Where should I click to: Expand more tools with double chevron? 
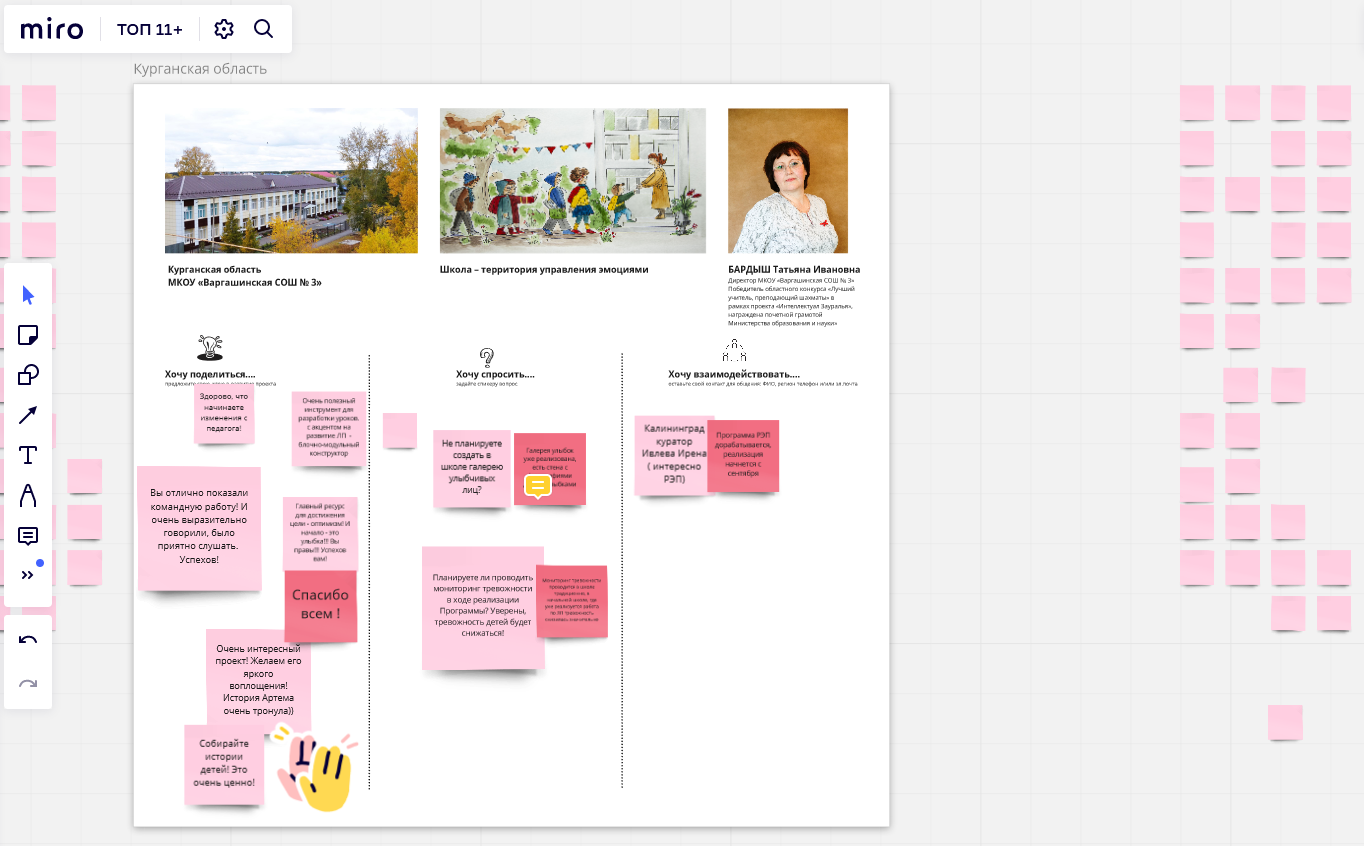tap(28, 575)
